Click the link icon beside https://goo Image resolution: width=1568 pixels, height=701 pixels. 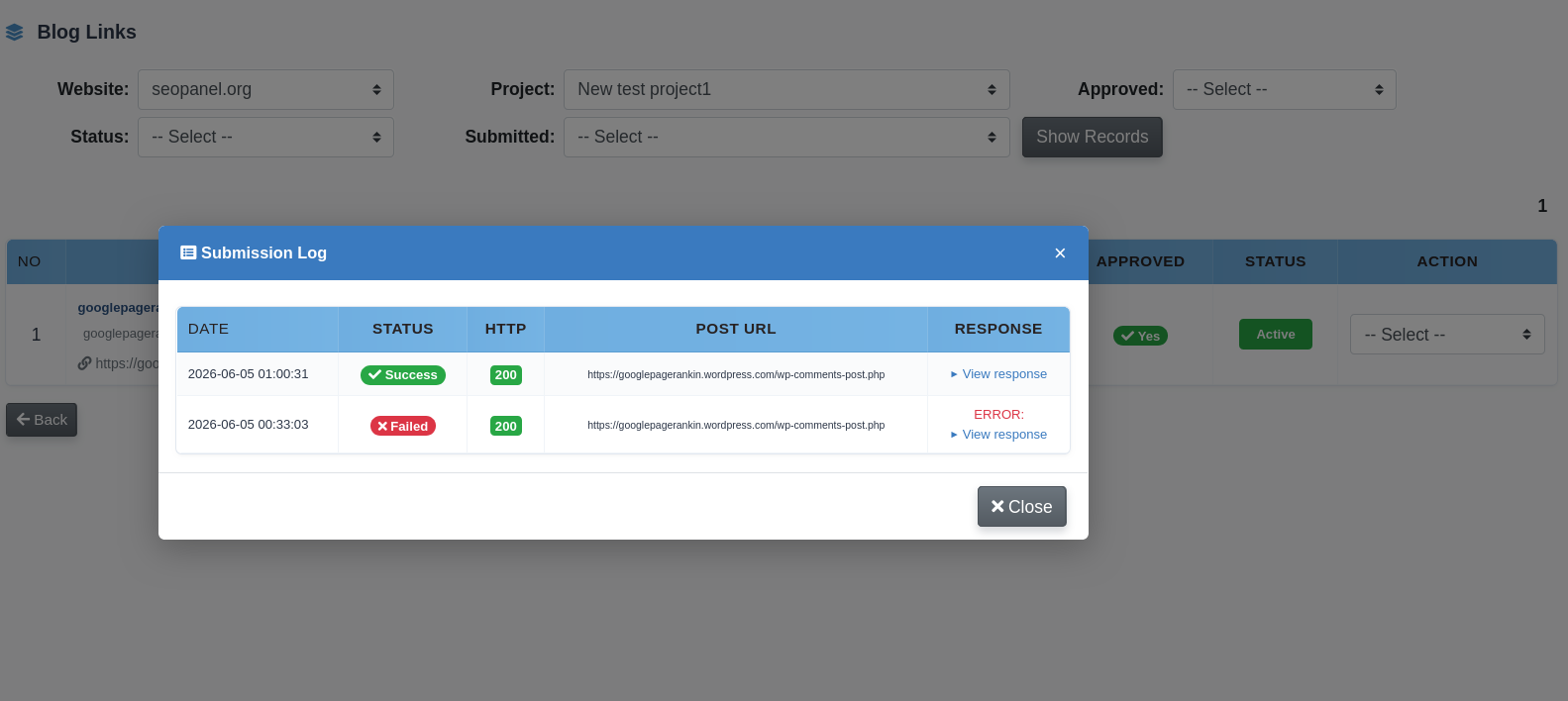click(x=85, y=363)
